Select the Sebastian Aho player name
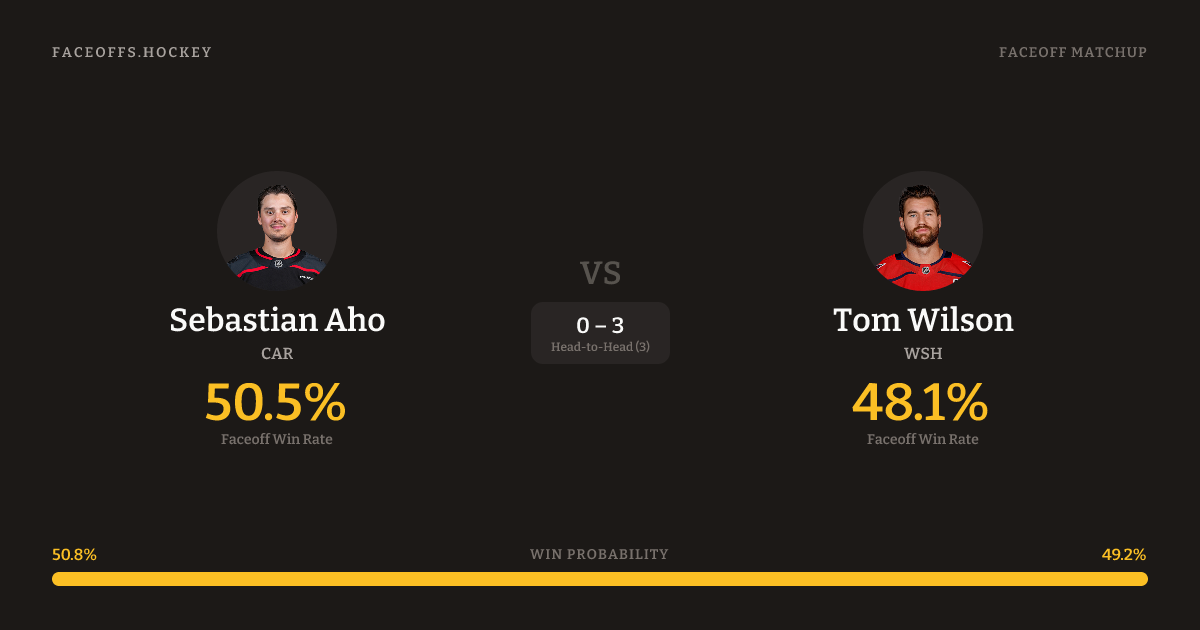This screenshot has width=1200, height=630. pos(277,320)
